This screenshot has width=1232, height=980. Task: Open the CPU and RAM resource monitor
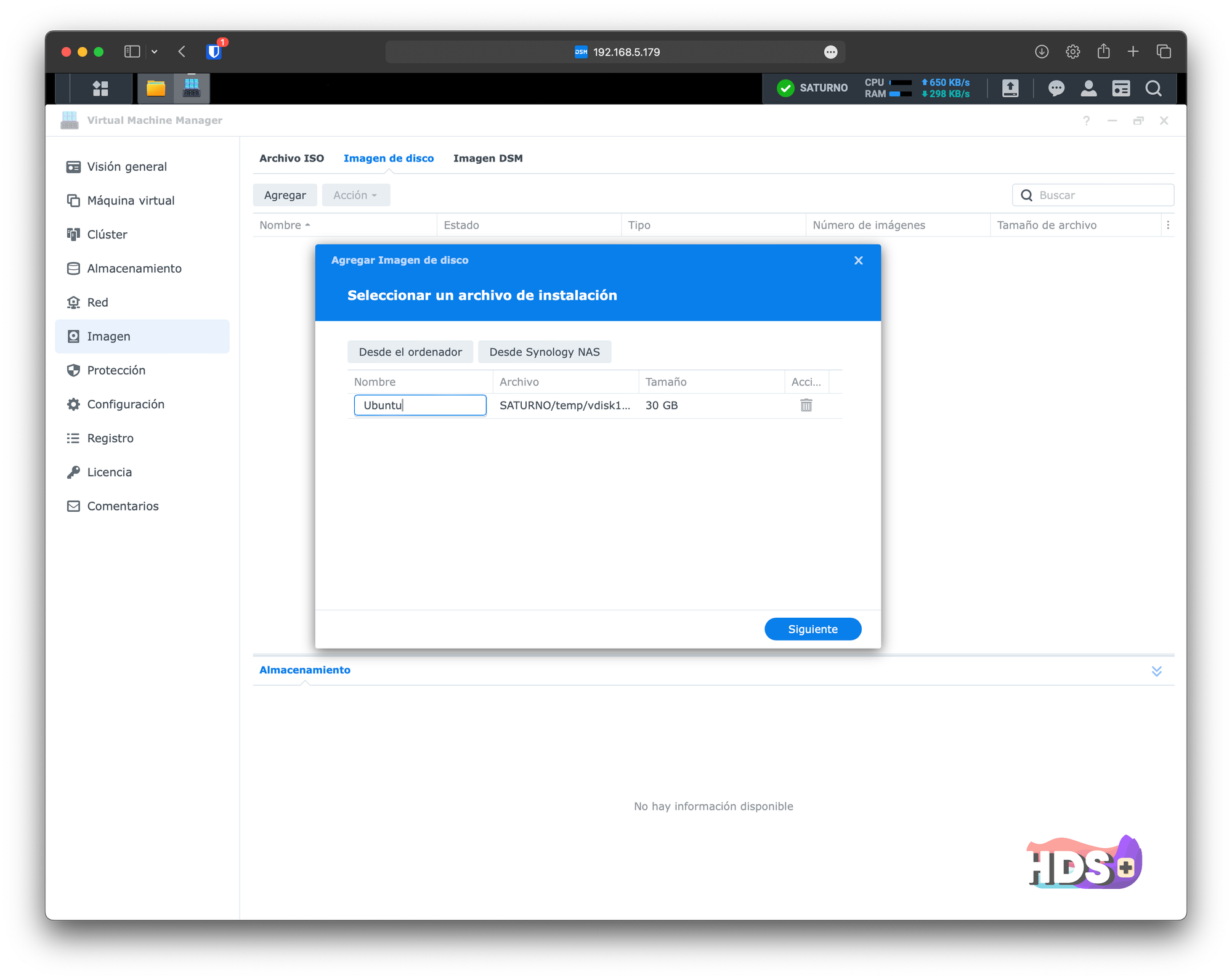(x=887, y=88)
